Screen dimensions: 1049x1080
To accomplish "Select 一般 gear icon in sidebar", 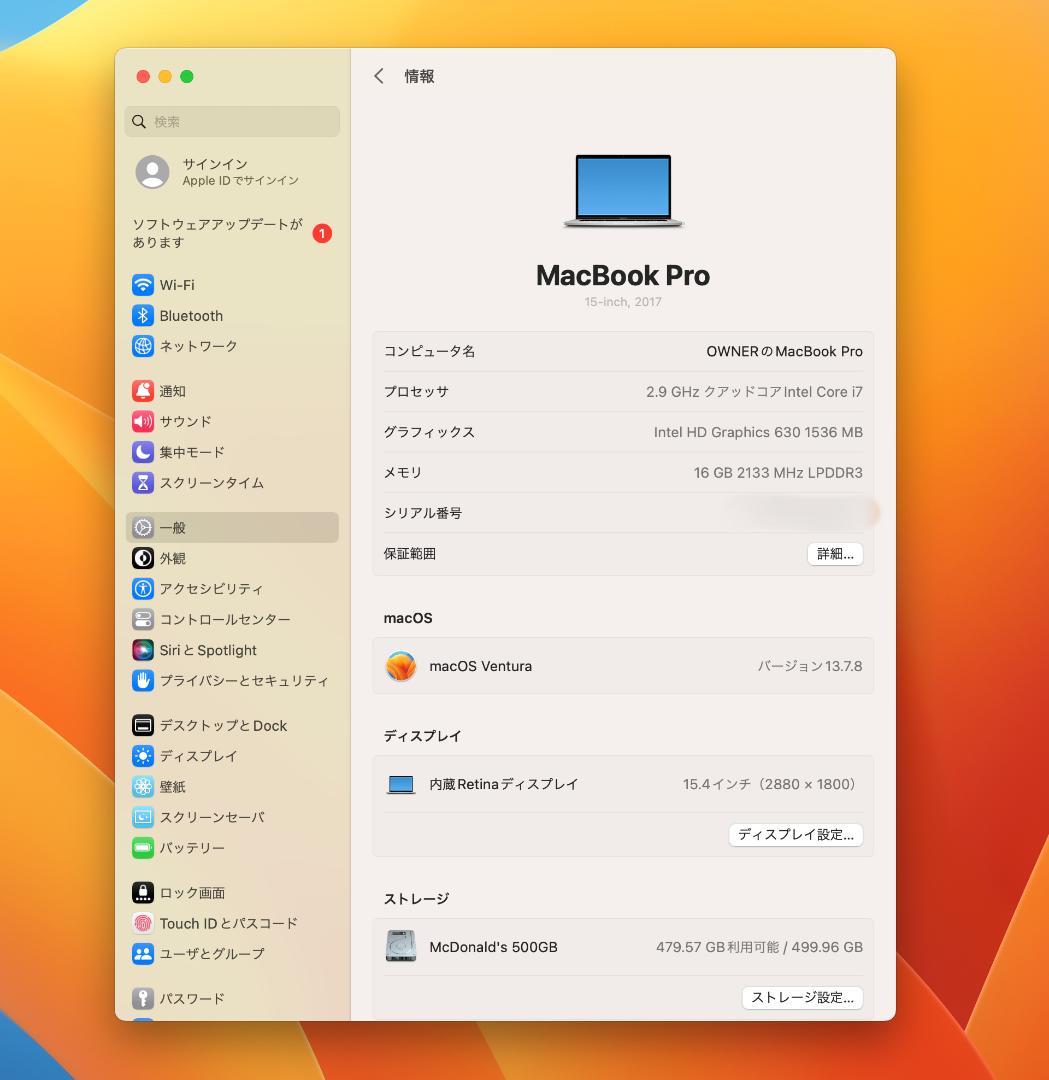I will [143, 528].
